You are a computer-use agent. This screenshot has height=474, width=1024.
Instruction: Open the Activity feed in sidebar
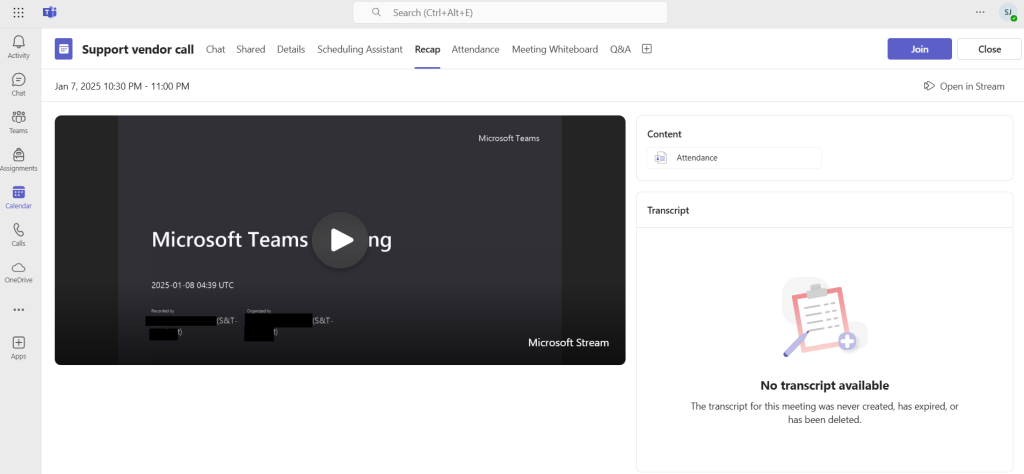tap(18, 46)
